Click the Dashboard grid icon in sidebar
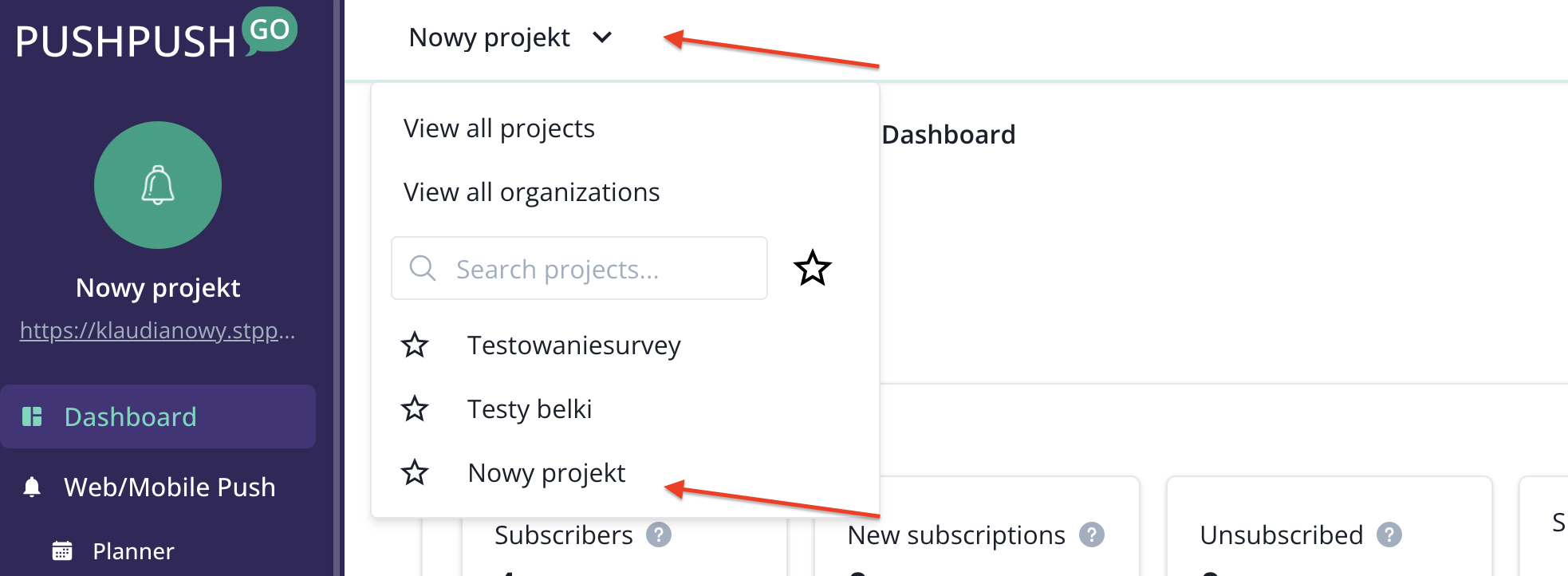 point(32,416)
